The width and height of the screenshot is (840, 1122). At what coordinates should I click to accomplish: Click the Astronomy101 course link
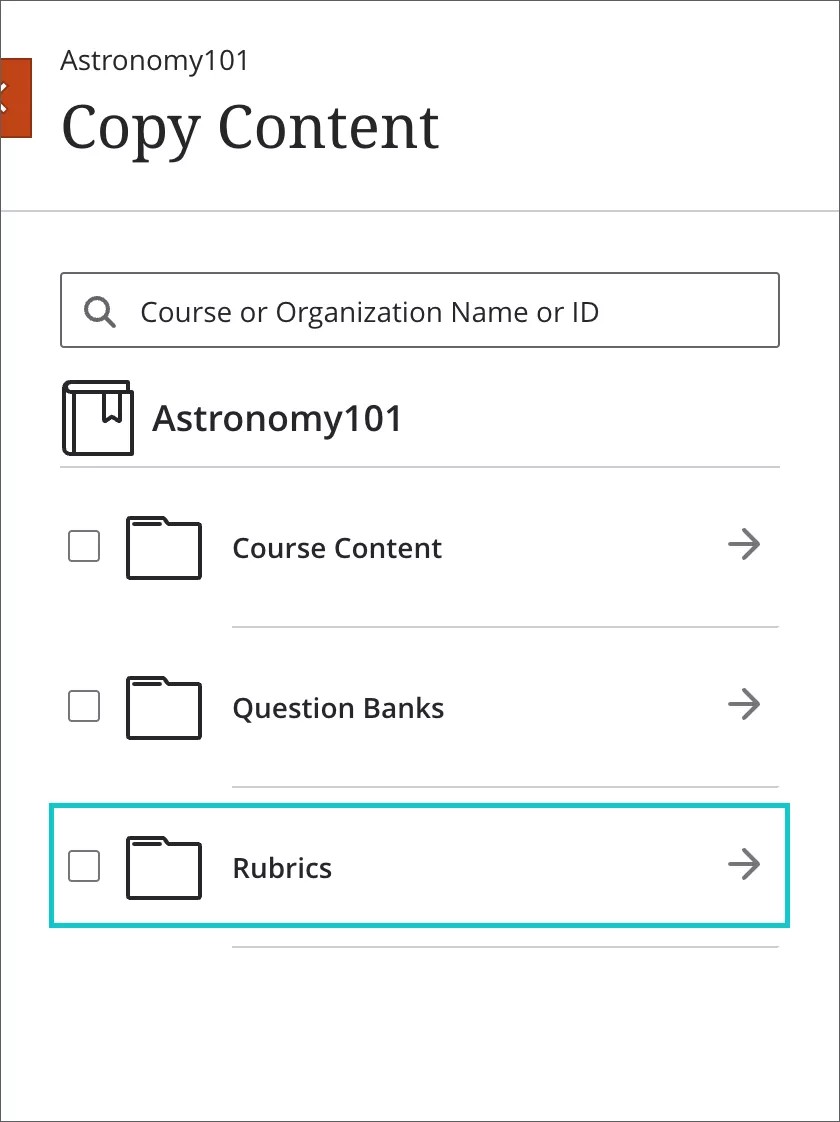[275, 417]
